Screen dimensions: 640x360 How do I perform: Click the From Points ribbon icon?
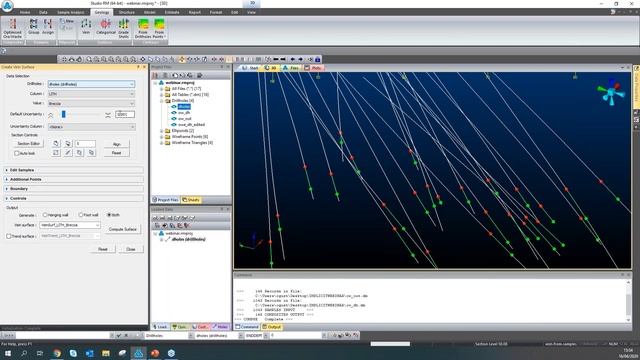click(x=159, y=28)
